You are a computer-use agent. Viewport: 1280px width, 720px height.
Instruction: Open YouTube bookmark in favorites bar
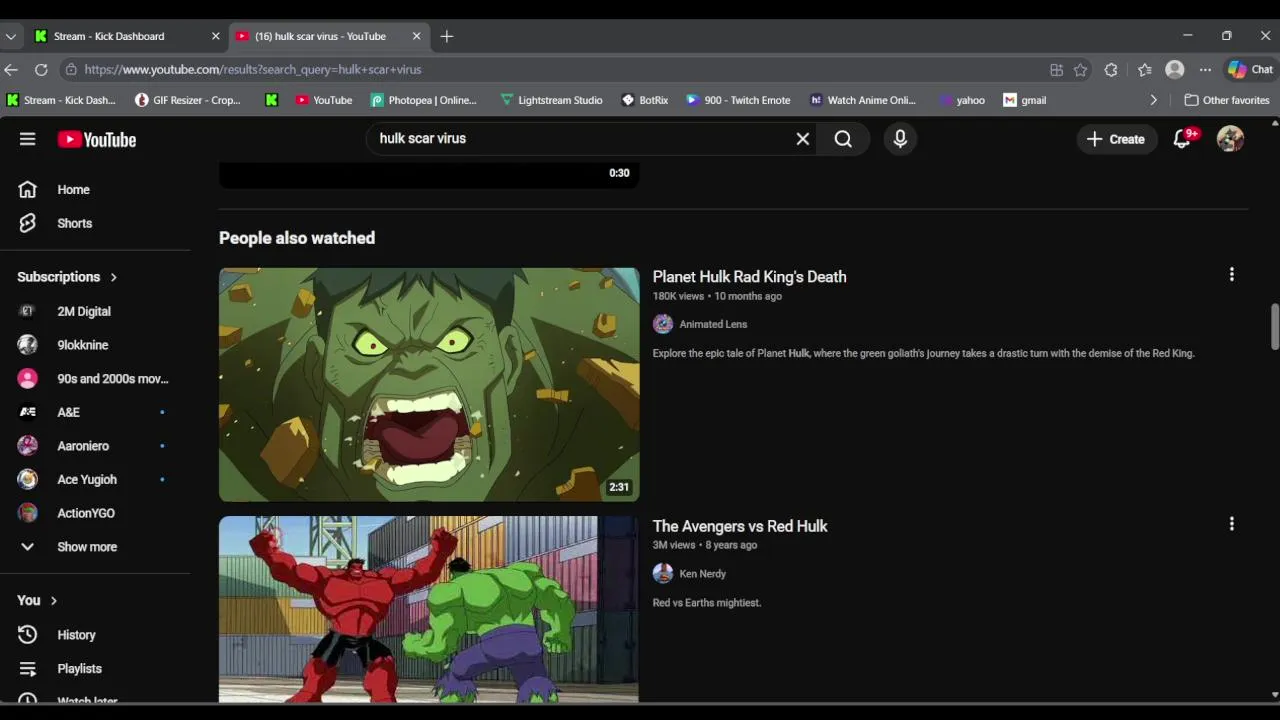324,100
